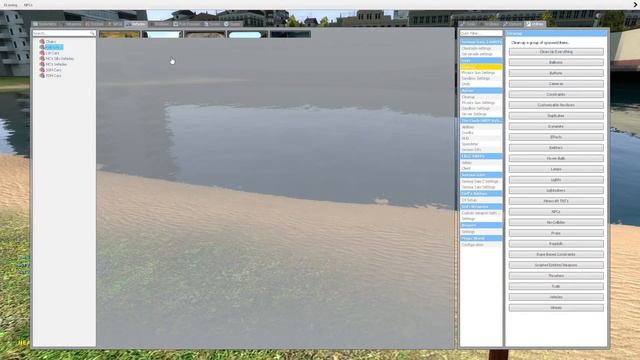Select NC's Vehicles category
The image size is (640, 360).
tap(56, 64)
